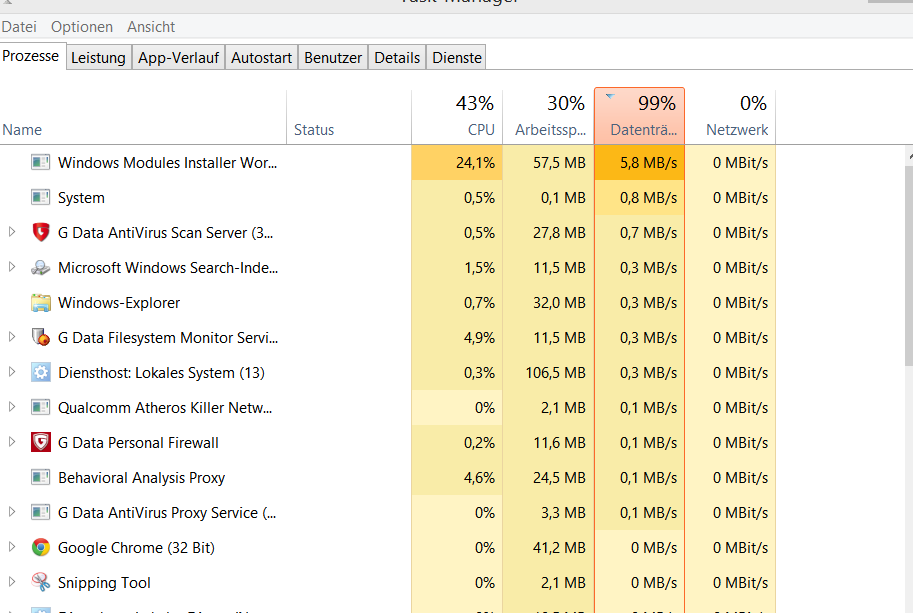Expand the Snipping Tool process group
This screenshot has height=613, width=913.
point(12,582)
